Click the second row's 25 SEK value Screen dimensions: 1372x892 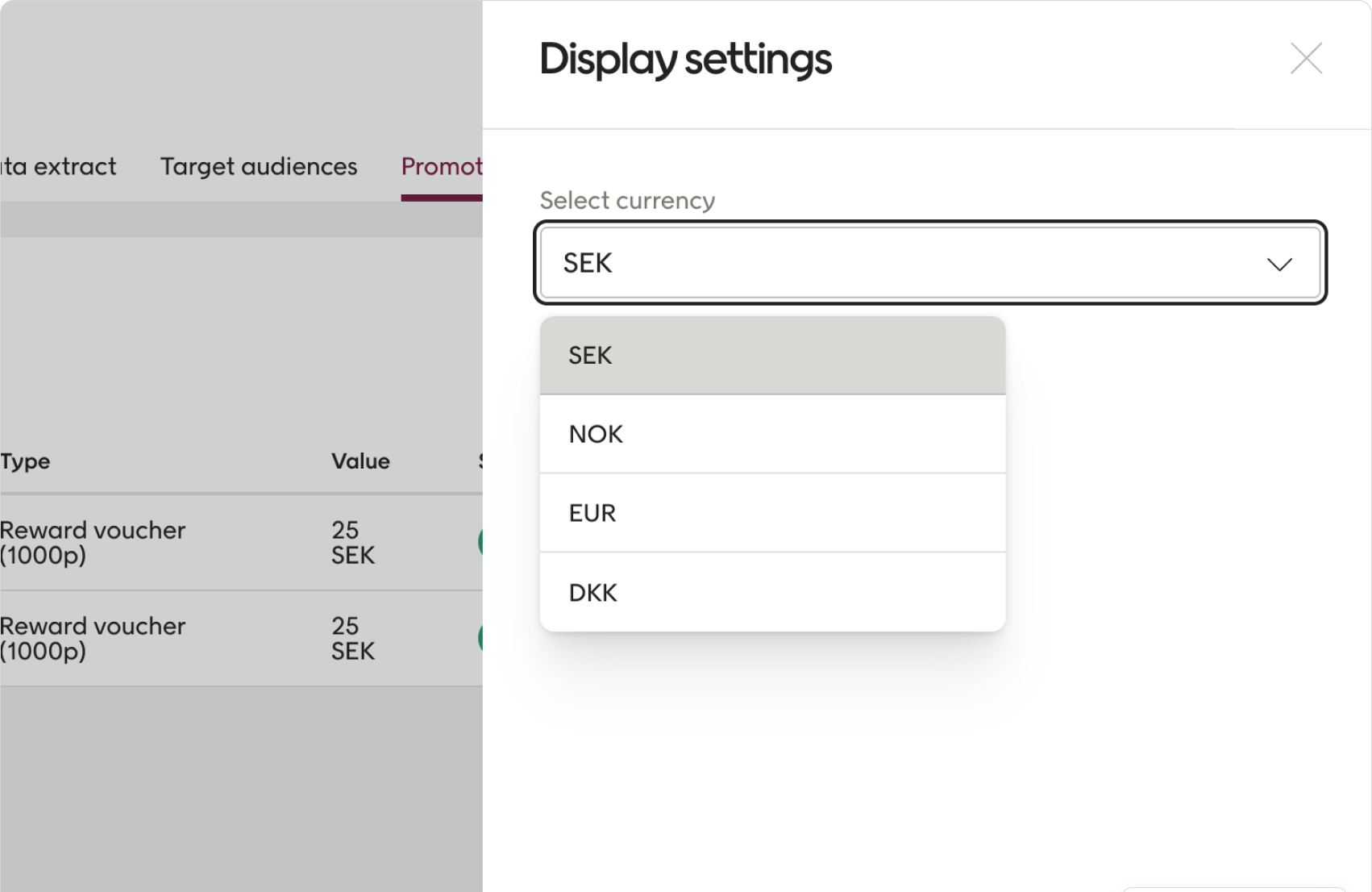click(x=353, y=639)
